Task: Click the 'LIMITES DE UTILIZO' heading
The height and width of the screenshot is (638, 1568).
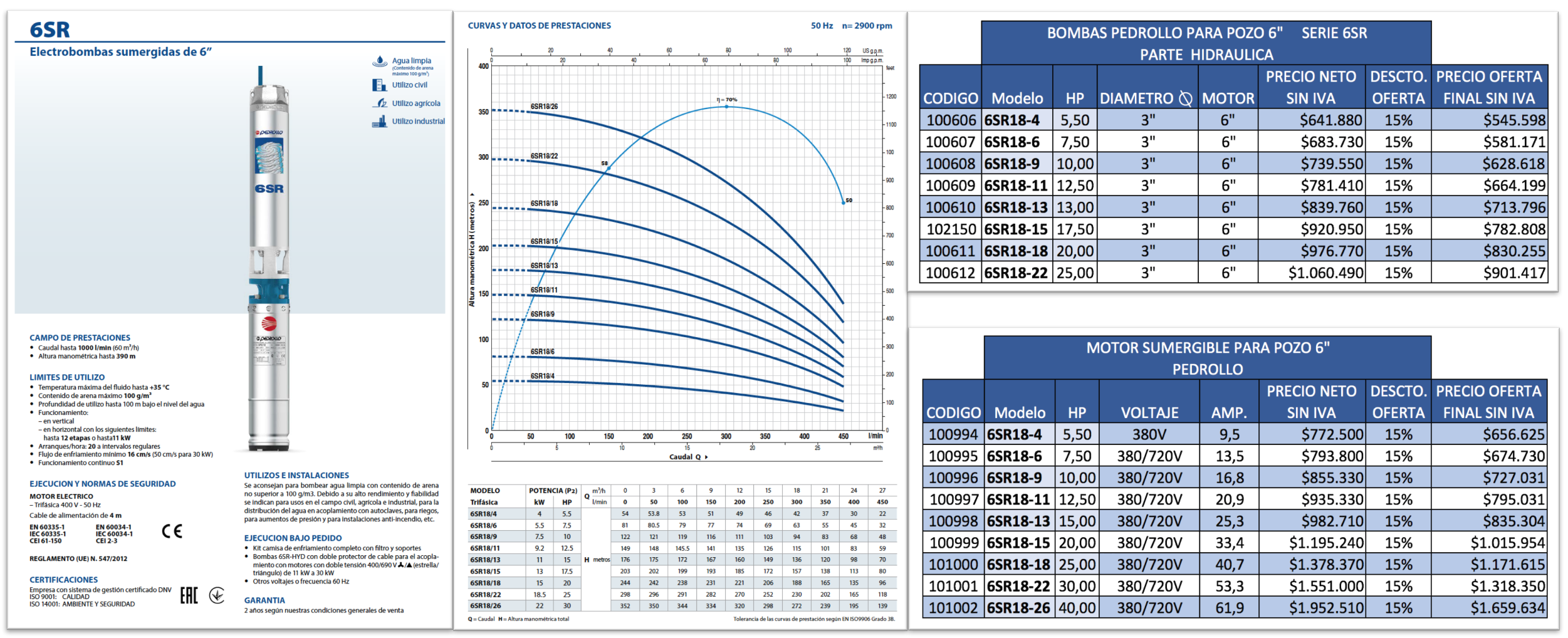Action: click(x=67, y=377)
